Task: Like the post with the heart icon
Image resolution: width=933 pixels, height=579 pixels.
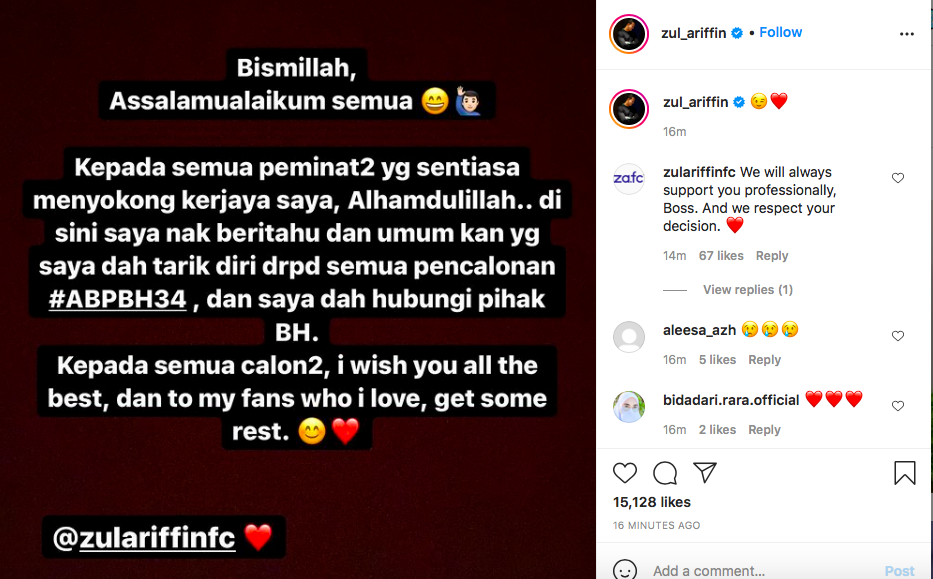Action: [x=625, y=472]
